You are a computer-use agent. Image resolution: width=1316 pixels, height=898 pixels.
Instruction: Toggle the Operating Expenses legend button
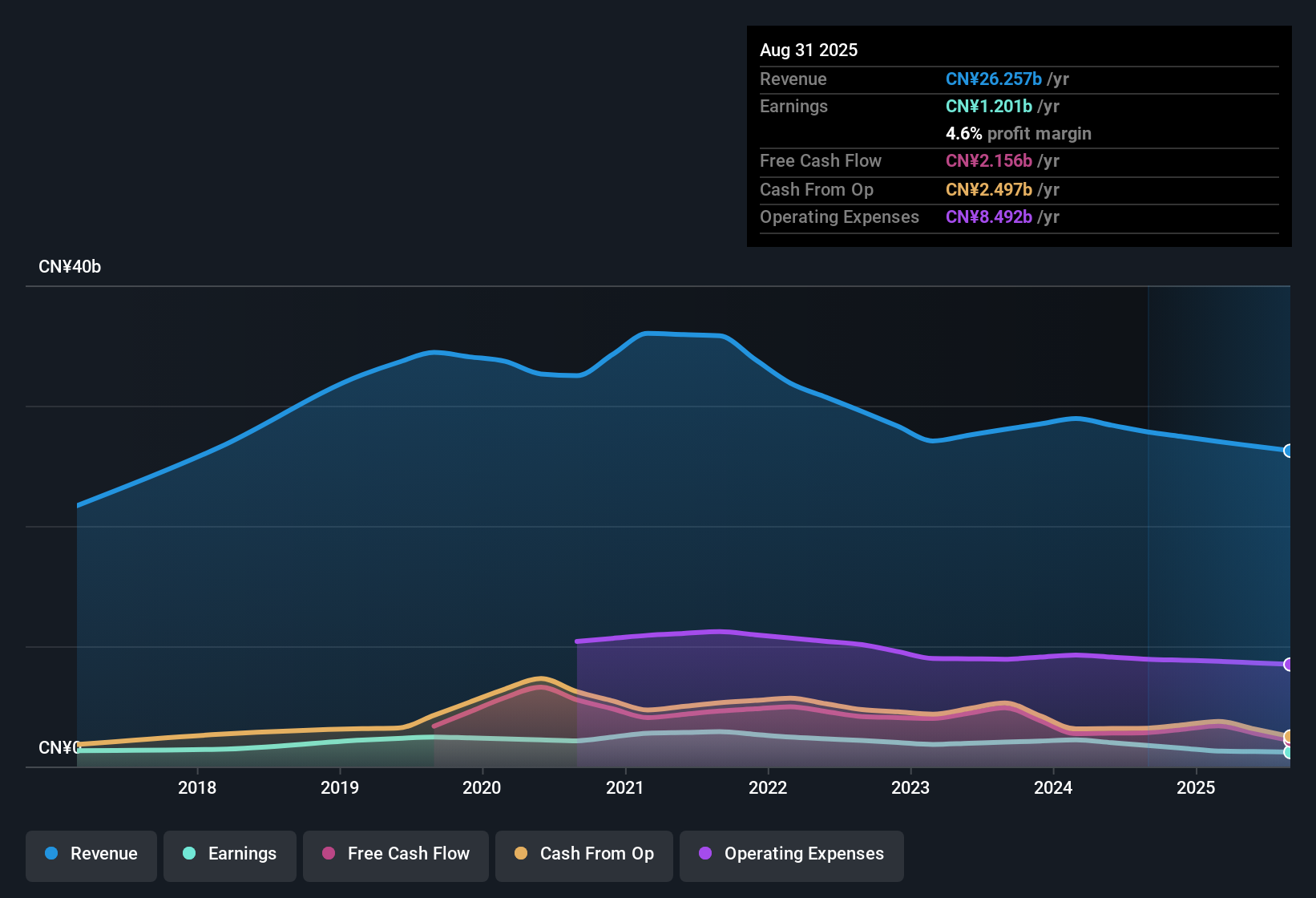point(792,855)
